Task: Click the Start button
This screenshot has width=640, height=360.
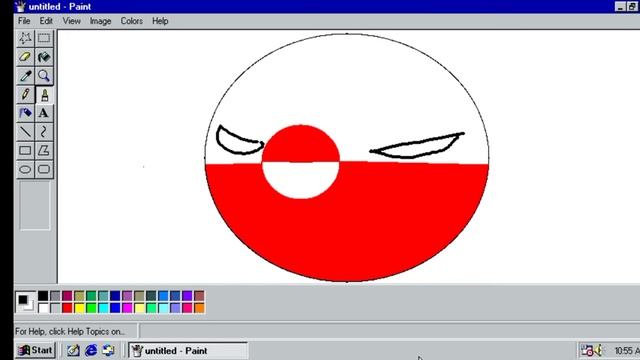Action: point(36,350)
